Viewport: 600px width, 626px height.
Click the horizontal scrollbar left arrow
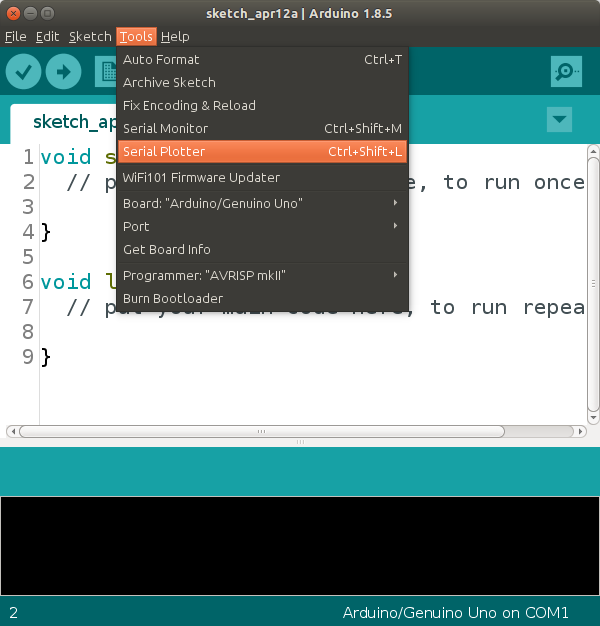click(x=13, y=432)
